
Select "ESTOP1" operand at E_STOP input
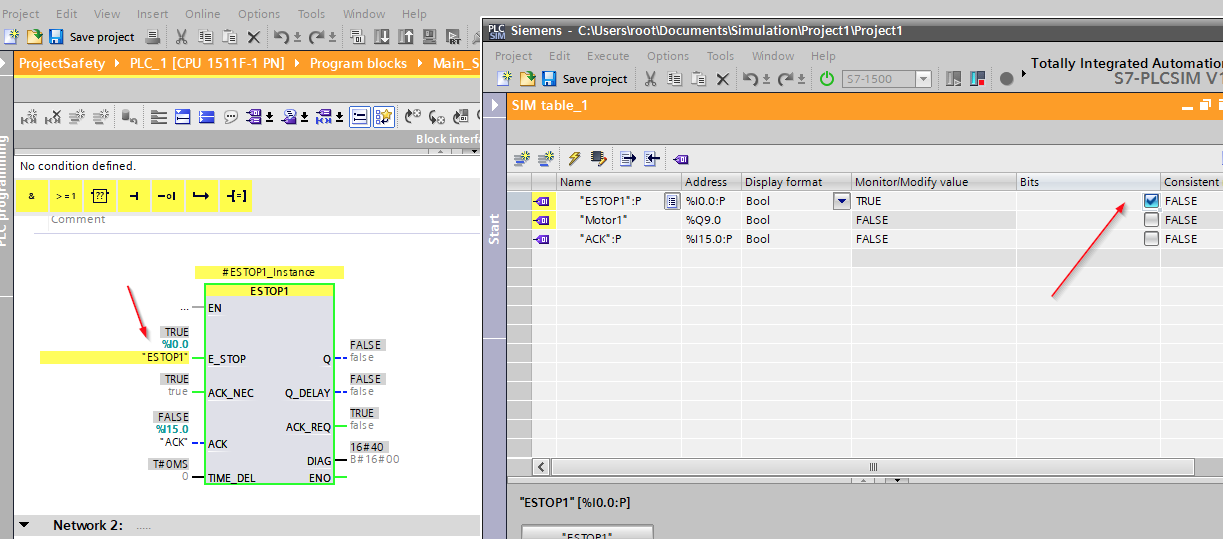166,357
